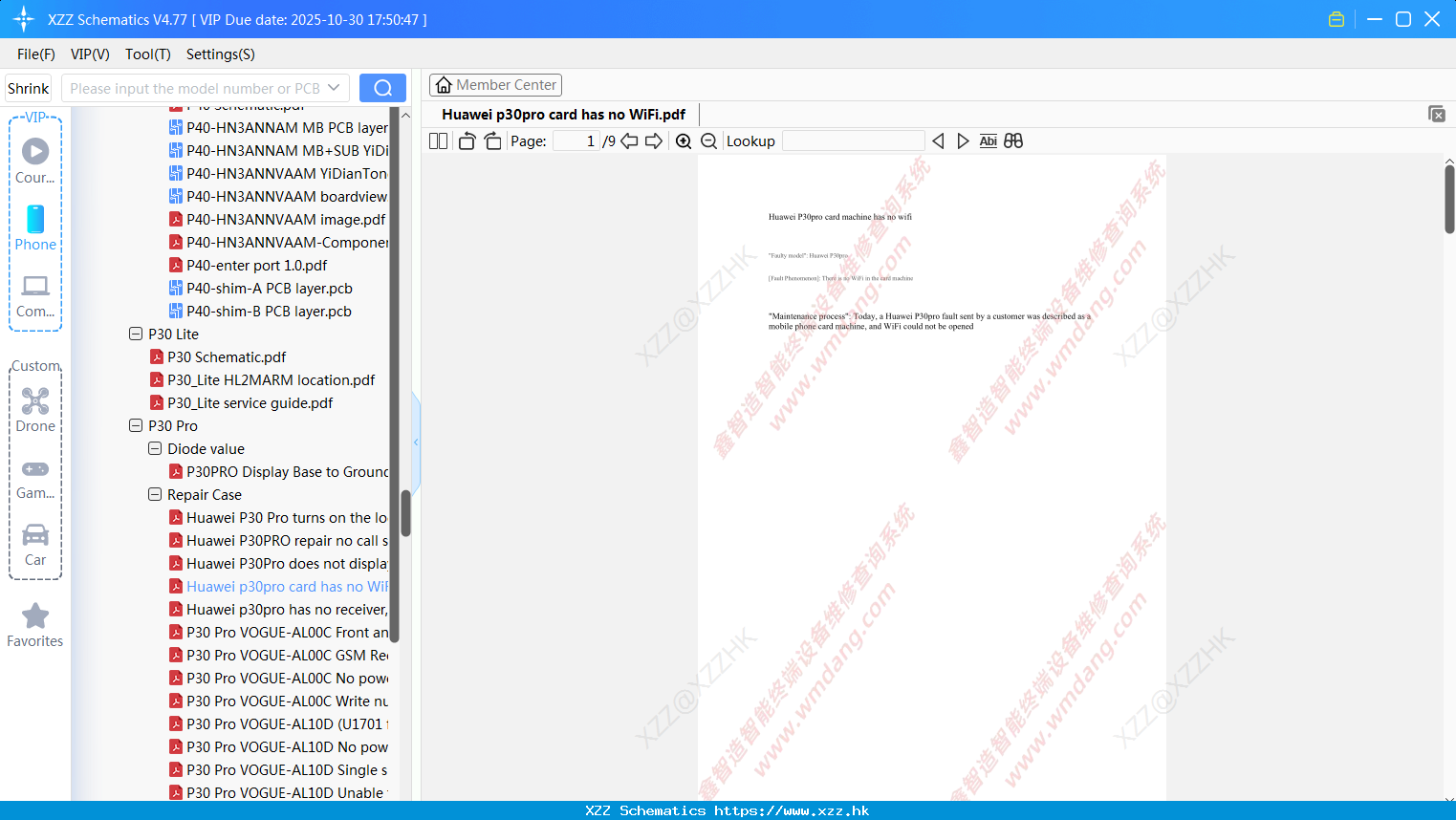The height and width of the screenshot is (820, 1456).
Task: Open 'P30 Pro VOGUE-AL00C GSM' file
Action: click(278, 656)
